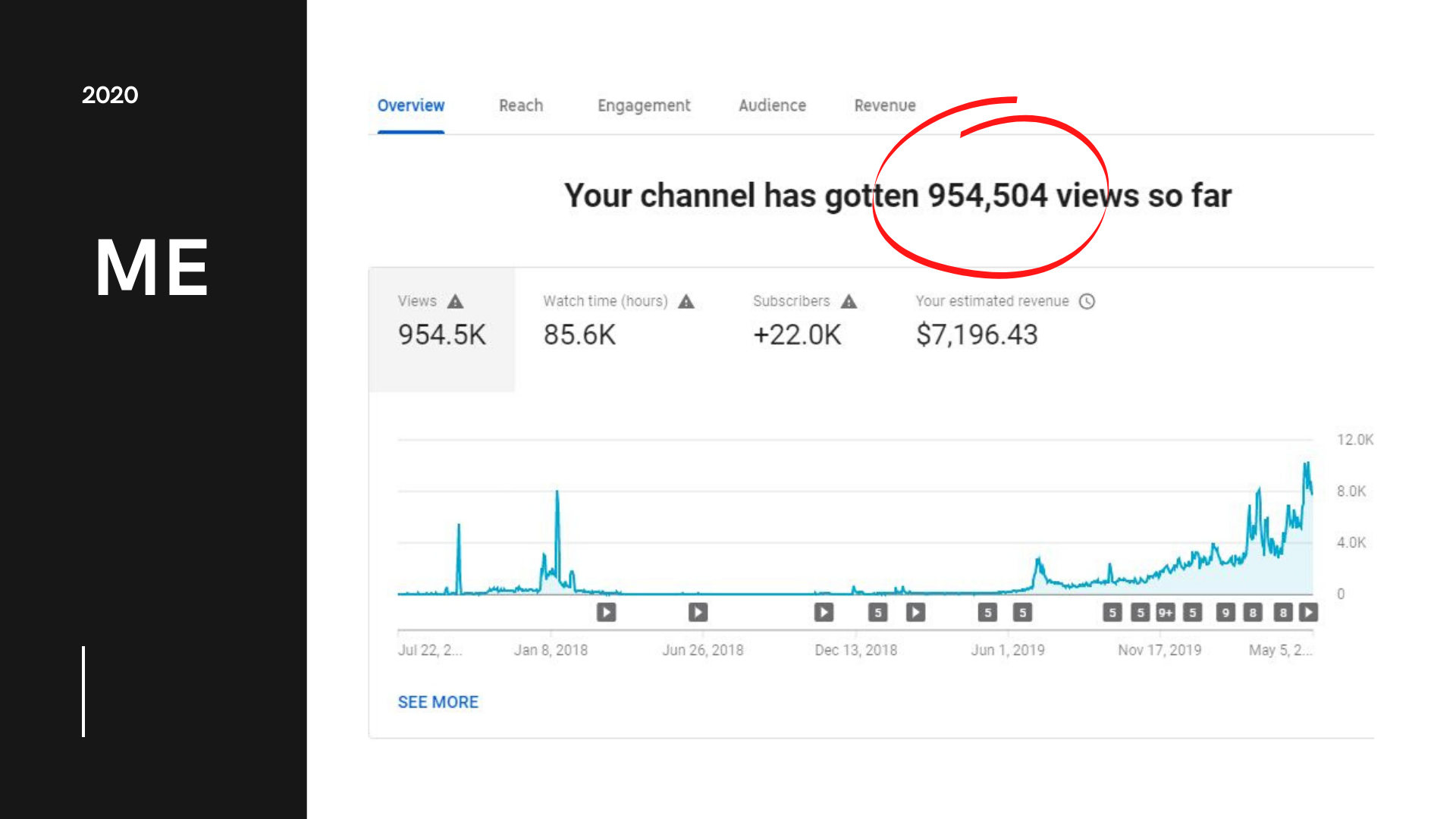Open the Reach tab
1456x819 pixels.
[521, 105]
